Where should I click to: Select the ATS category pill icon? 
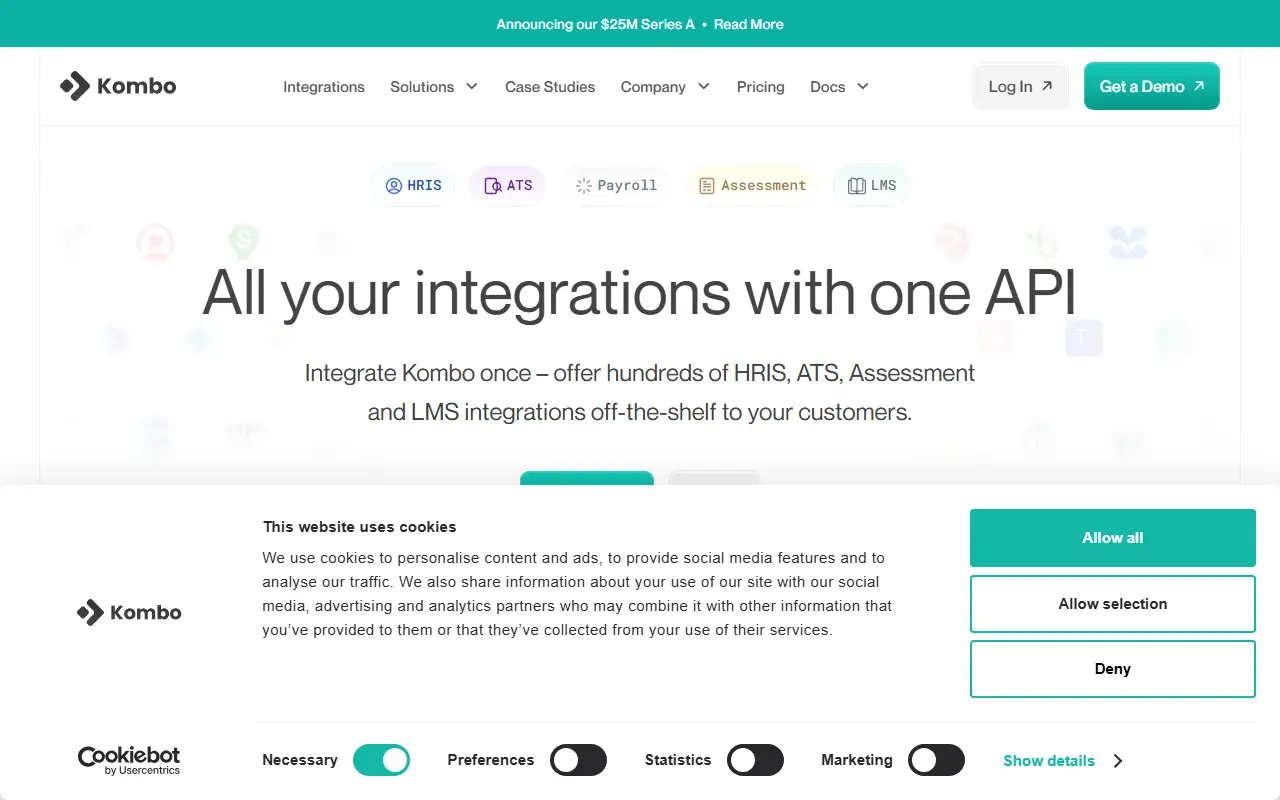click(492, 186)
